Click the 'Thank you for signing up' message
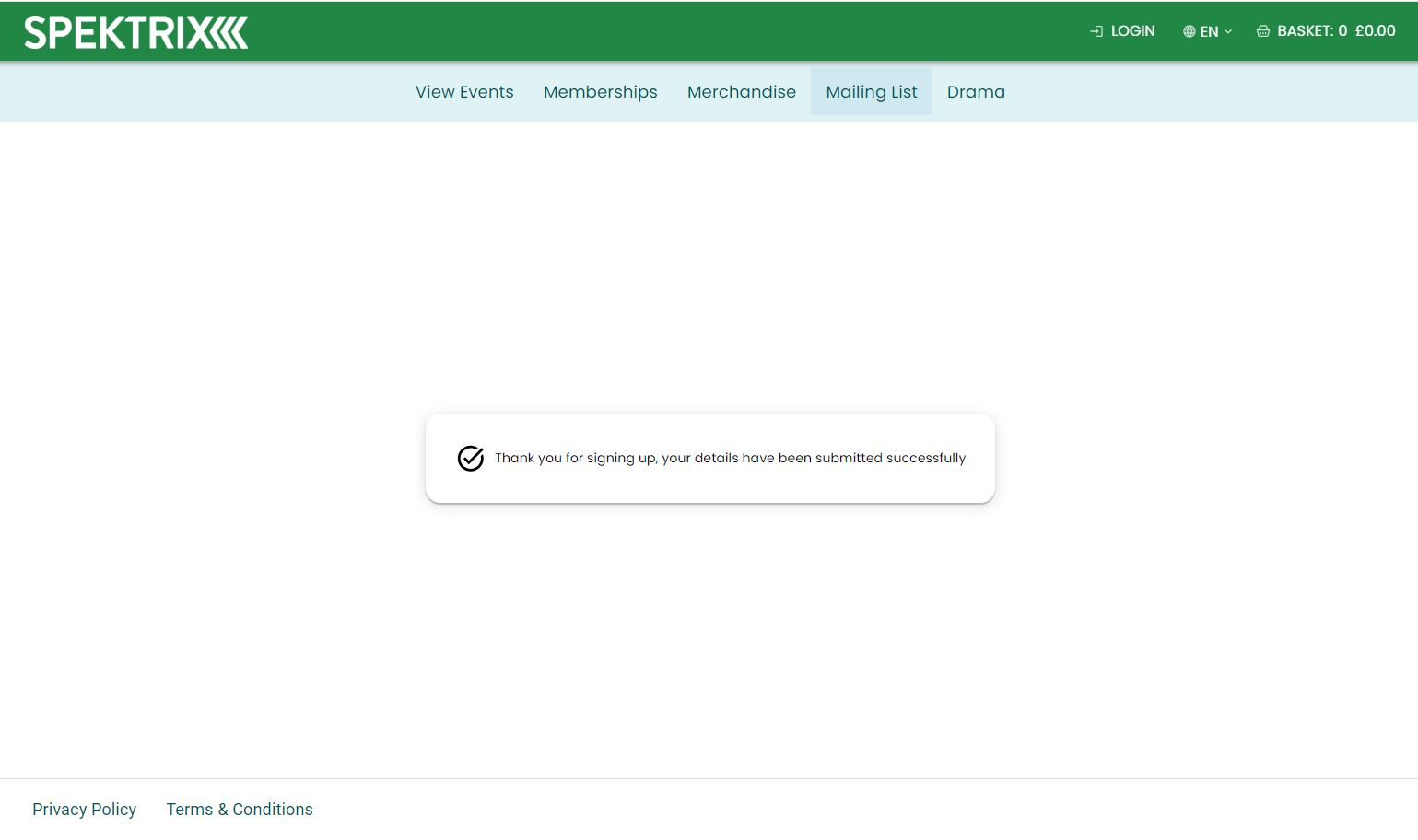Viewport: 1418px width, 840px height. pos(731,458)
